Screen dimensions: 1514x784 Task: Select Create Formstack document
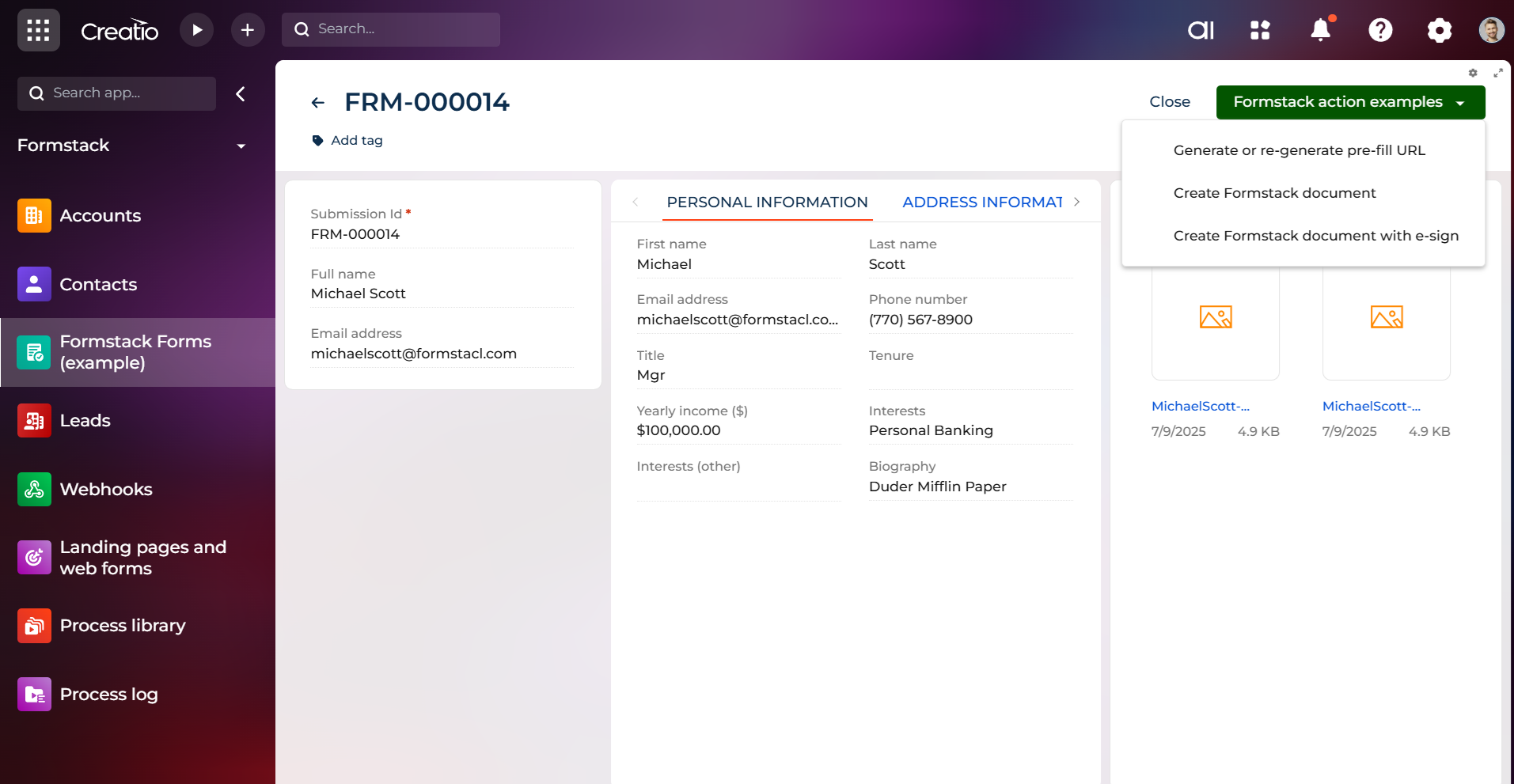click(1274, 193)
